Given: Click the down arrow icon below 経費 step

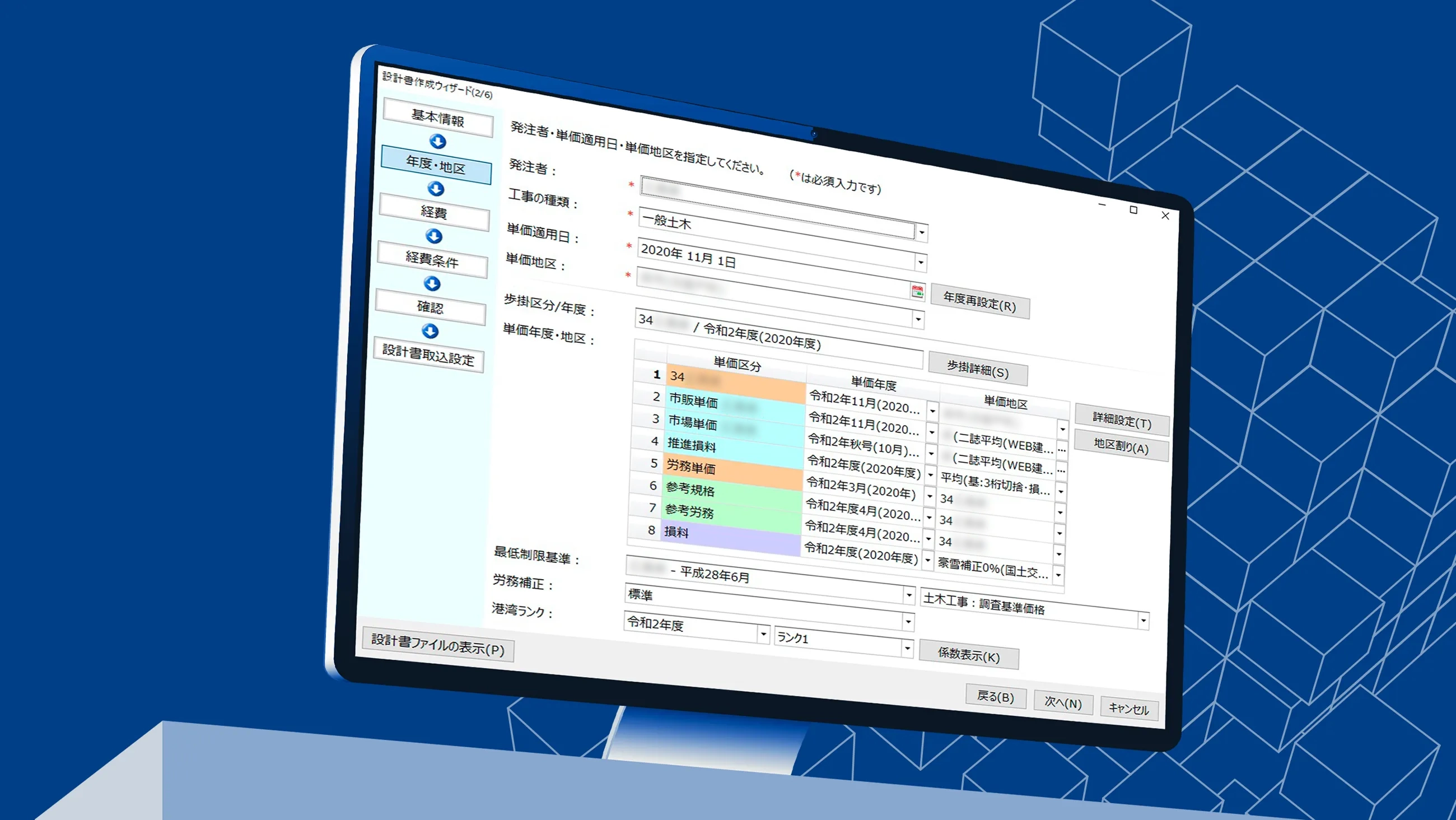Looking at the screenshot, I should [x=434, y=236].
